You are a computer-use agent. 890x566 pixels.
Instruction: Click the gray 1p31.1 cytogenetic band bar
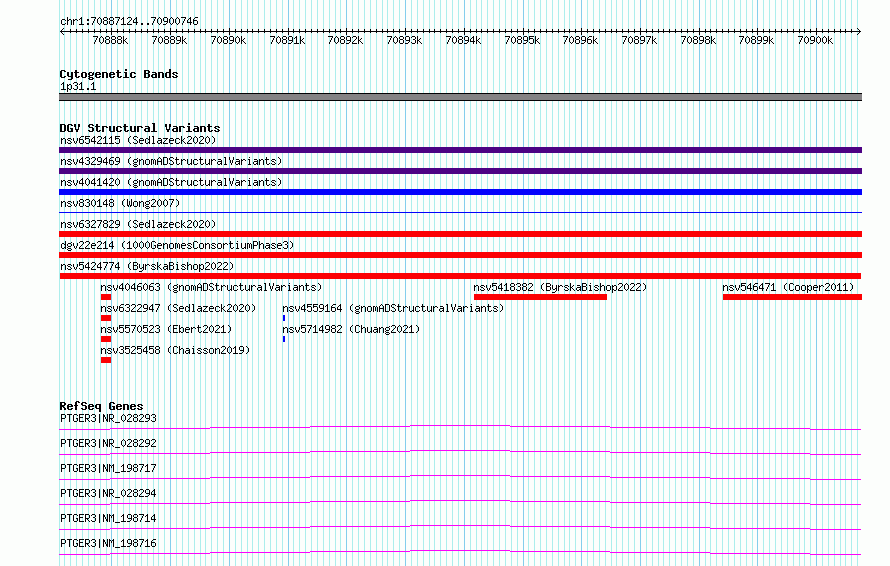coord(460,97)
